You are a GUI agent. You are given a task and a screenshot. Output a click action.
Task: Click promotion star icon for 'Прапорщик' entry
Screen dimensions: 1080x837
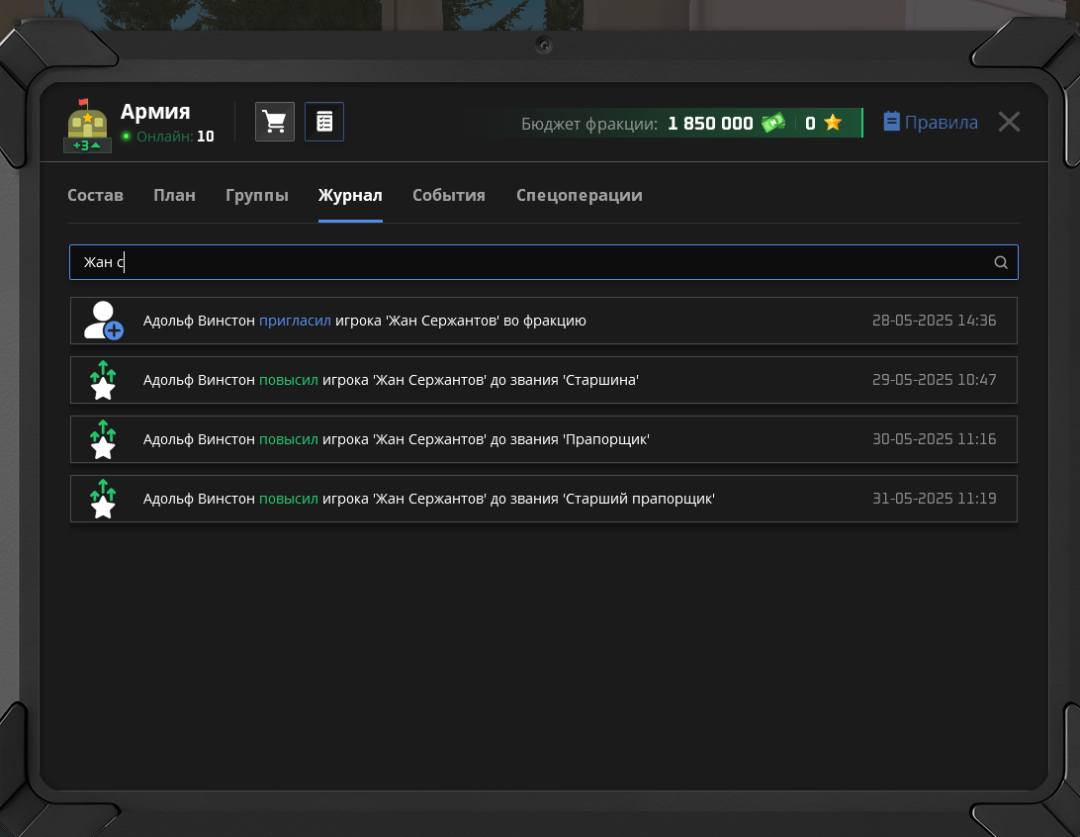[103, 440]
